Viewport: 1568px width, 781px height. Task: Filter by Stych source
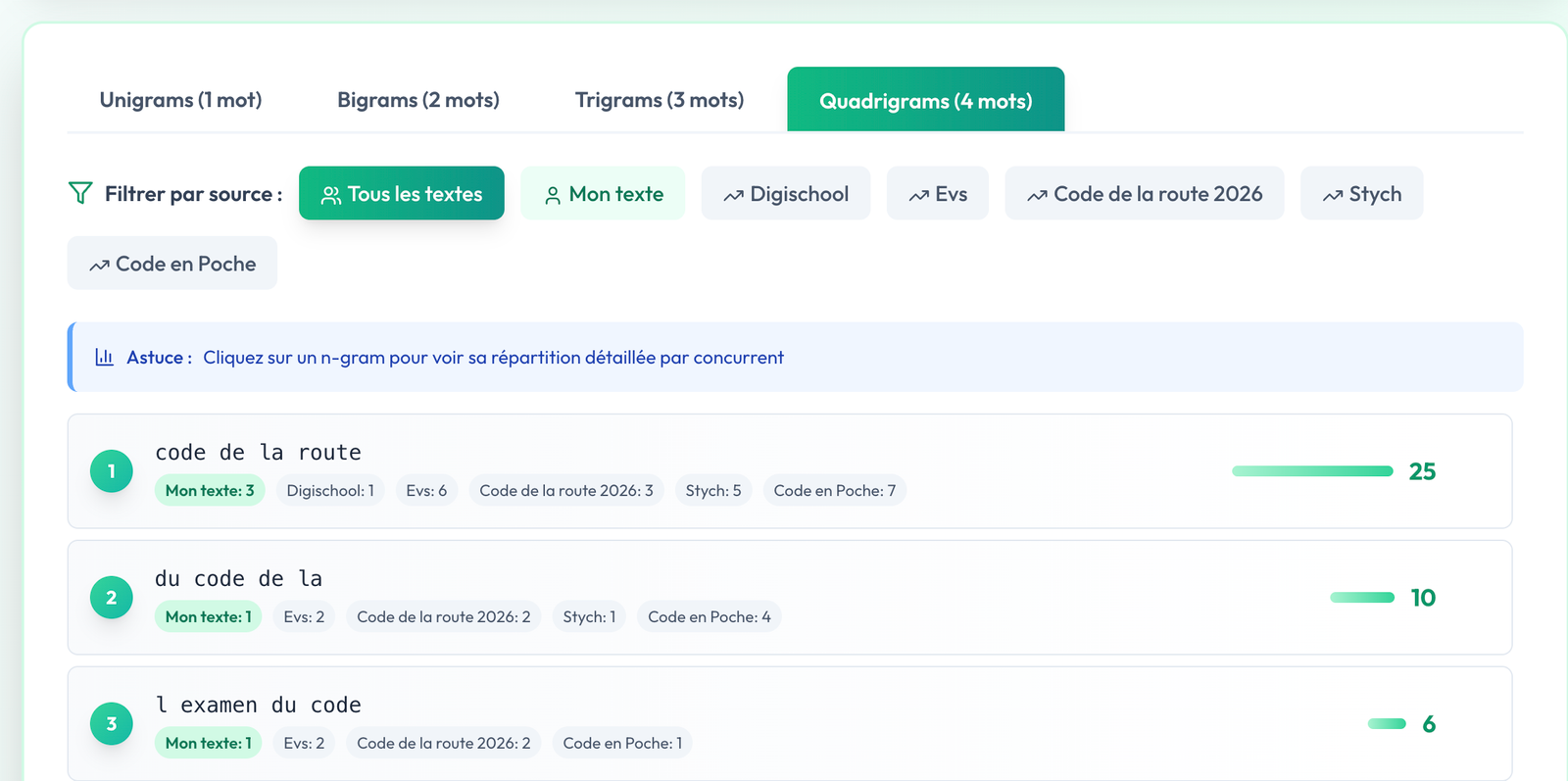[1362, 193]
